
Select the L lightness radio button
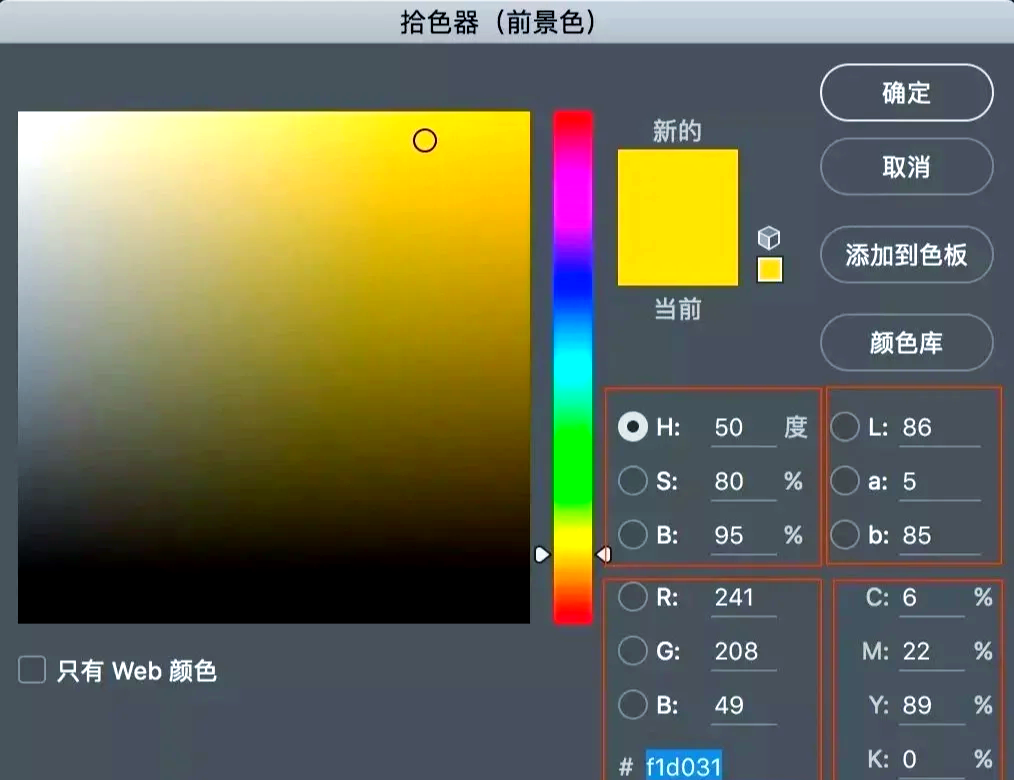845,427
